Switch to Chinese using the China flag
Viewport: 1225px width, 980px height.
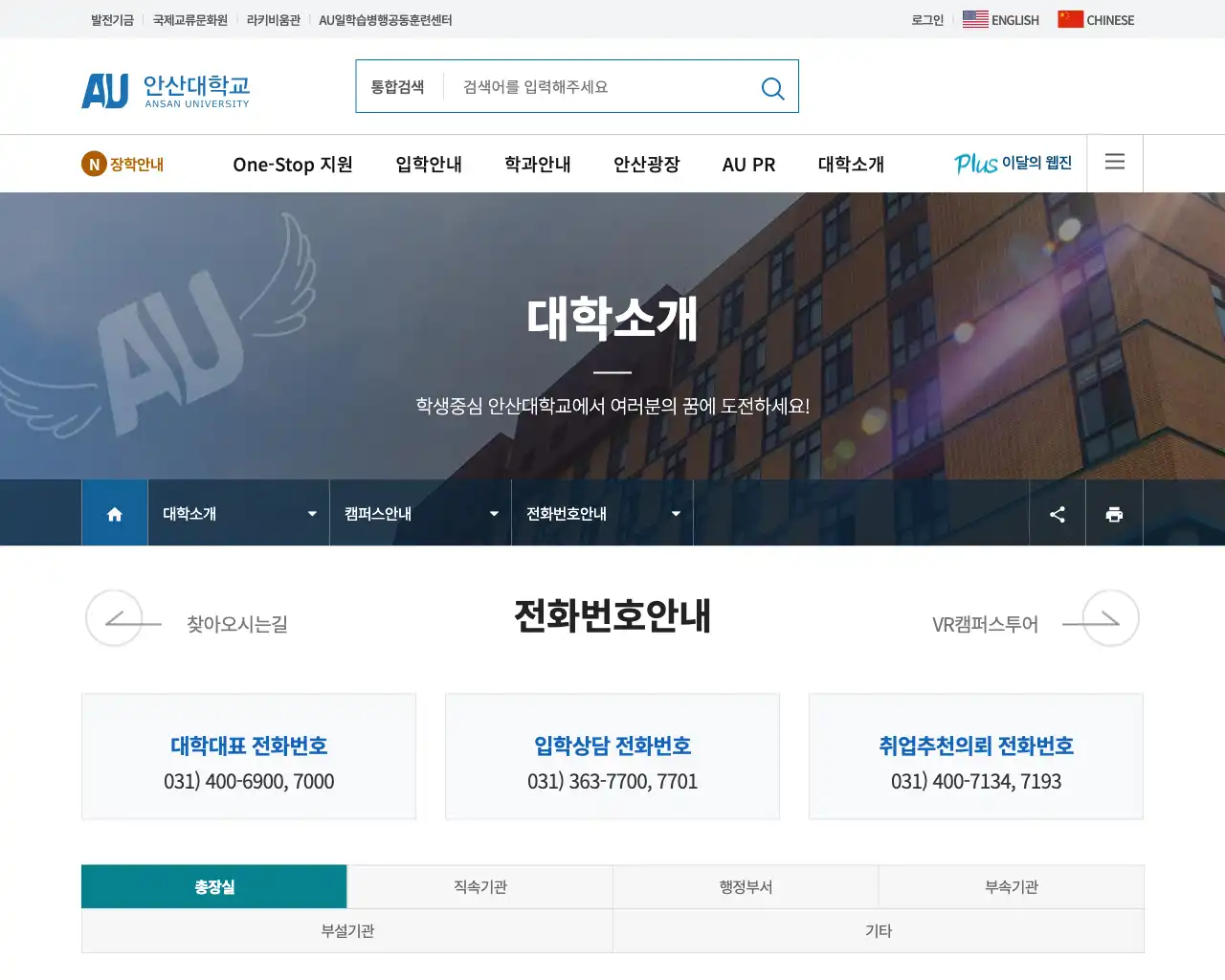(x=1069, y=18)
